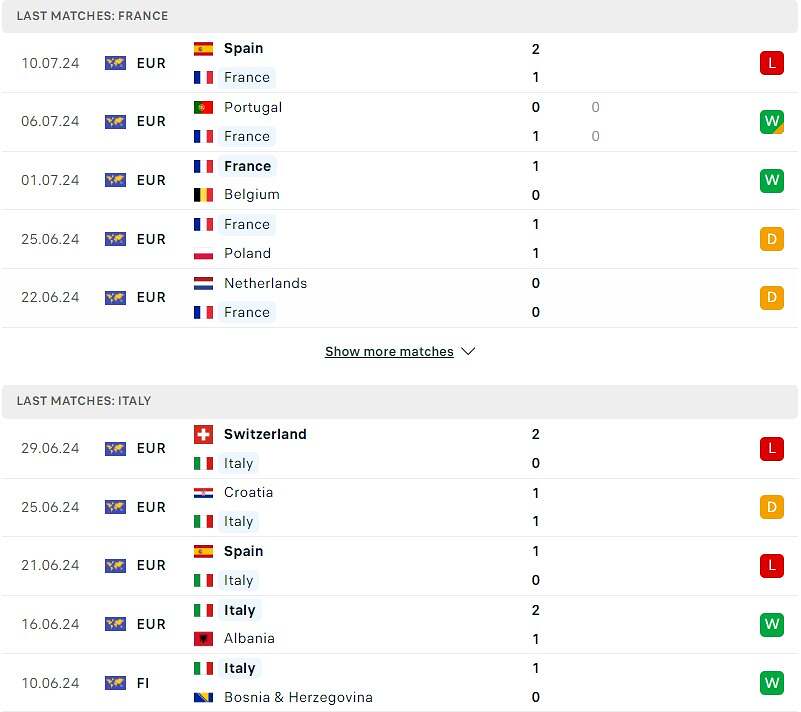Click the orange D badge for France vs Poland

pyautogui.click(x=771, y=239)
